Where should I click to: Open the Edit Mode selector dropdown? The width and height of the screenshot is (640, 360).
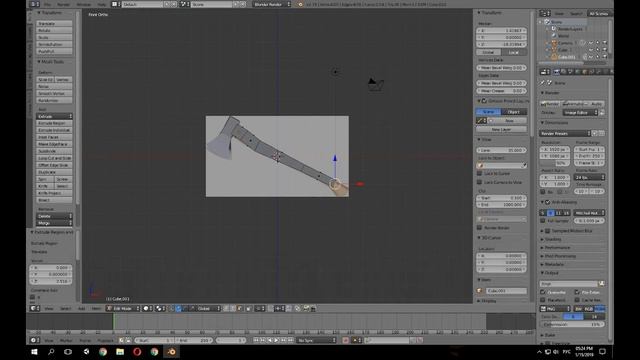[x=122, y=309]
